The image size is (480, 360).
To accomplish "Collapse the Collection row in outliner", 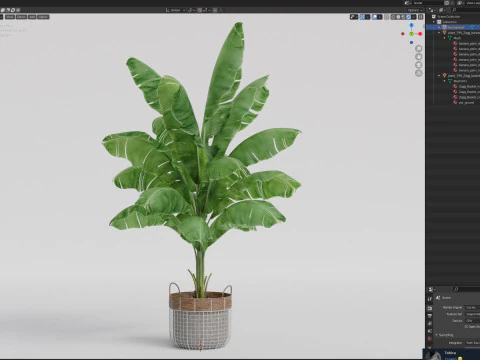I will click(x=434, y=22).
